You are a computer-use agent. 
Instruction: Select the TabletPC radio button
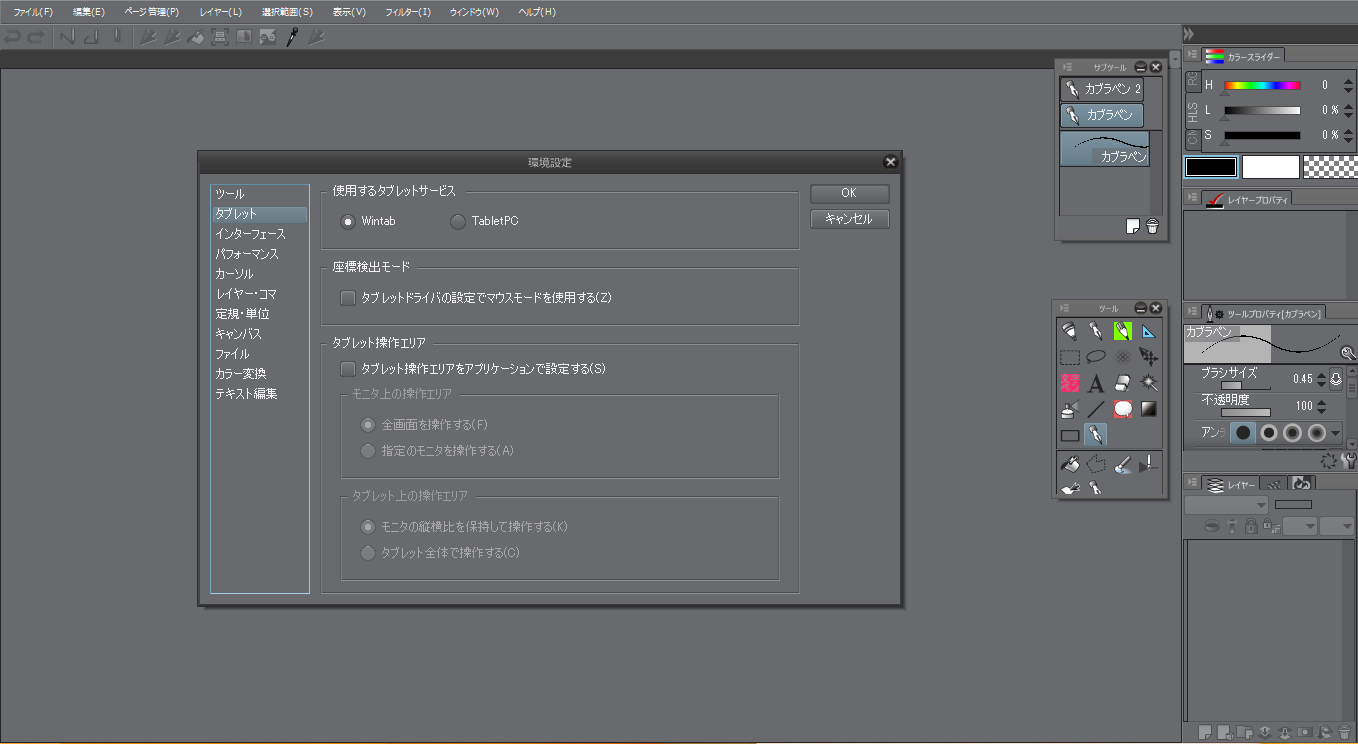pyautogui.click(x=458, y=221)
